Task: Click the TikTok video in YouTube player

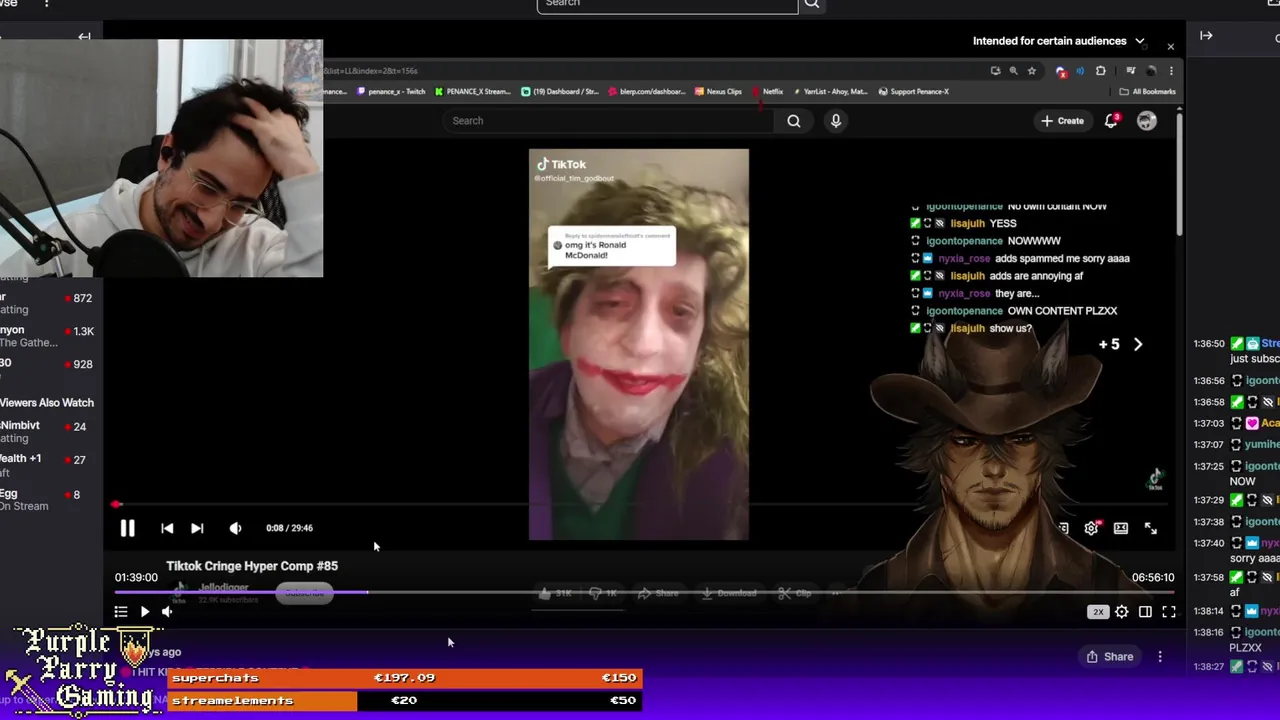Action: coord(638,345)
